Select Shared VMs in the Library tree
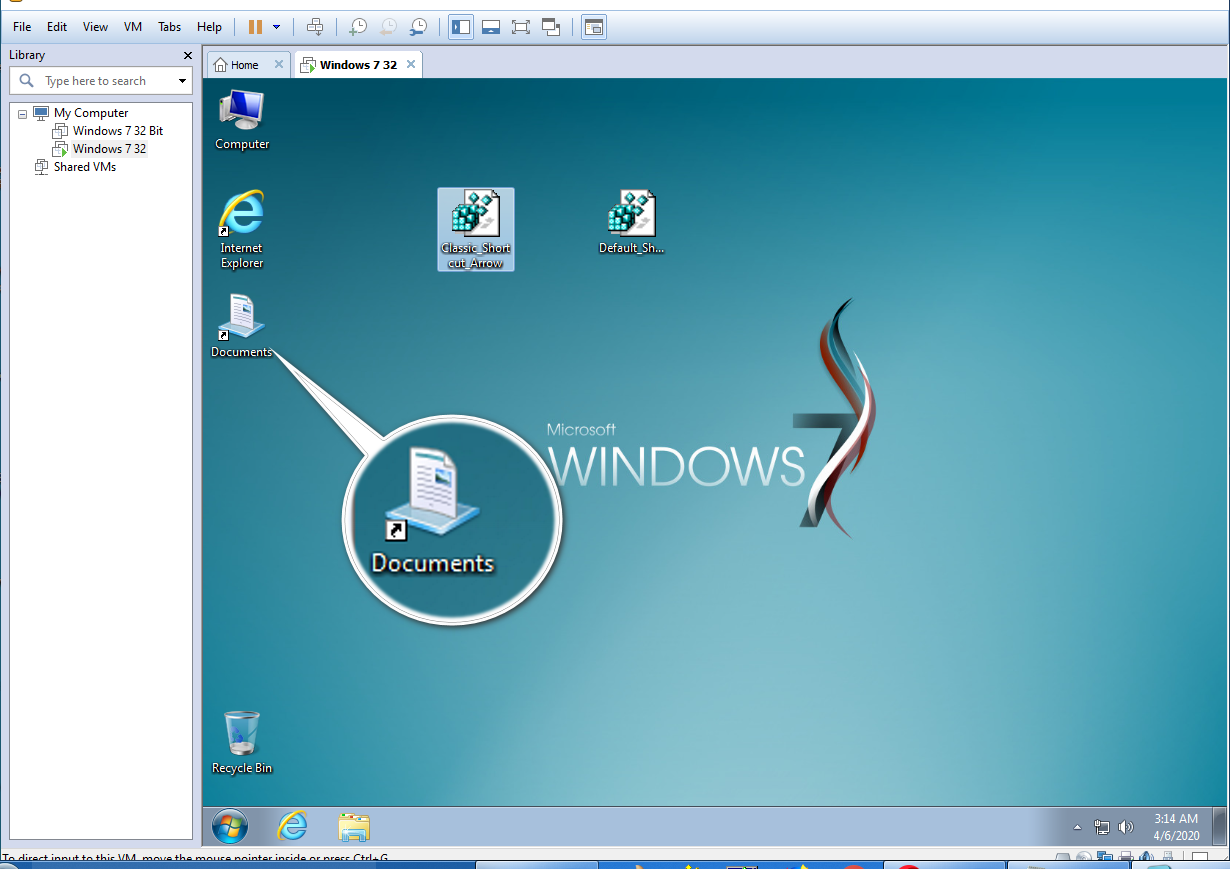1230x869 pixels. (x=85, y=167)
